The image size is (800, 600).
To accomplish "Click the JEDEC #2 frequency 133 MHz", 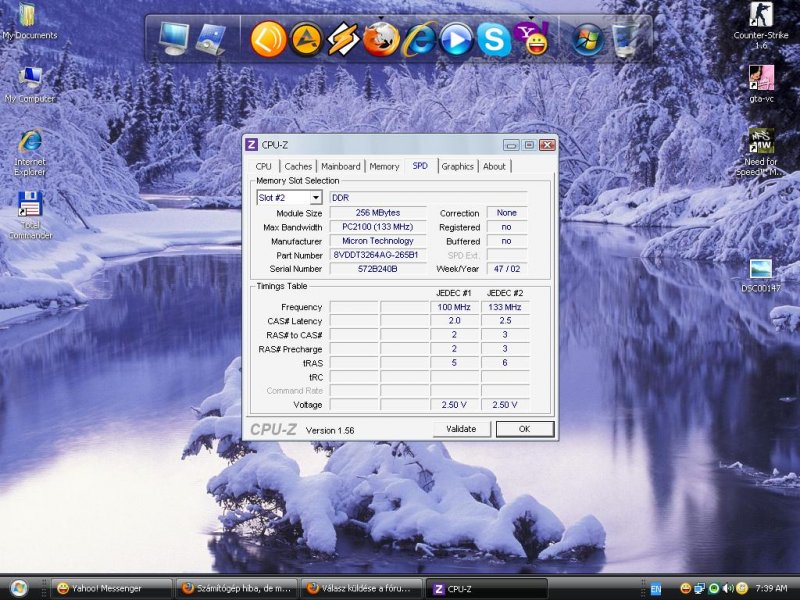I will click(505, 307).
